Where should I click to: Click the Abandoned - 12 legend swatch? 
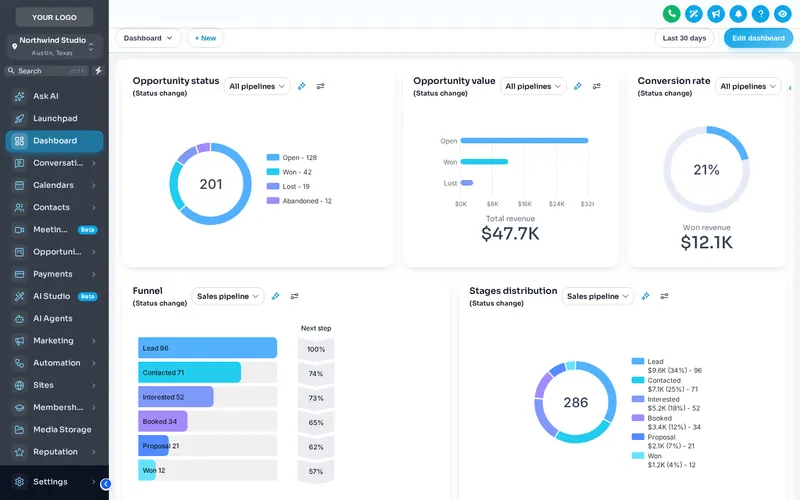273,201
